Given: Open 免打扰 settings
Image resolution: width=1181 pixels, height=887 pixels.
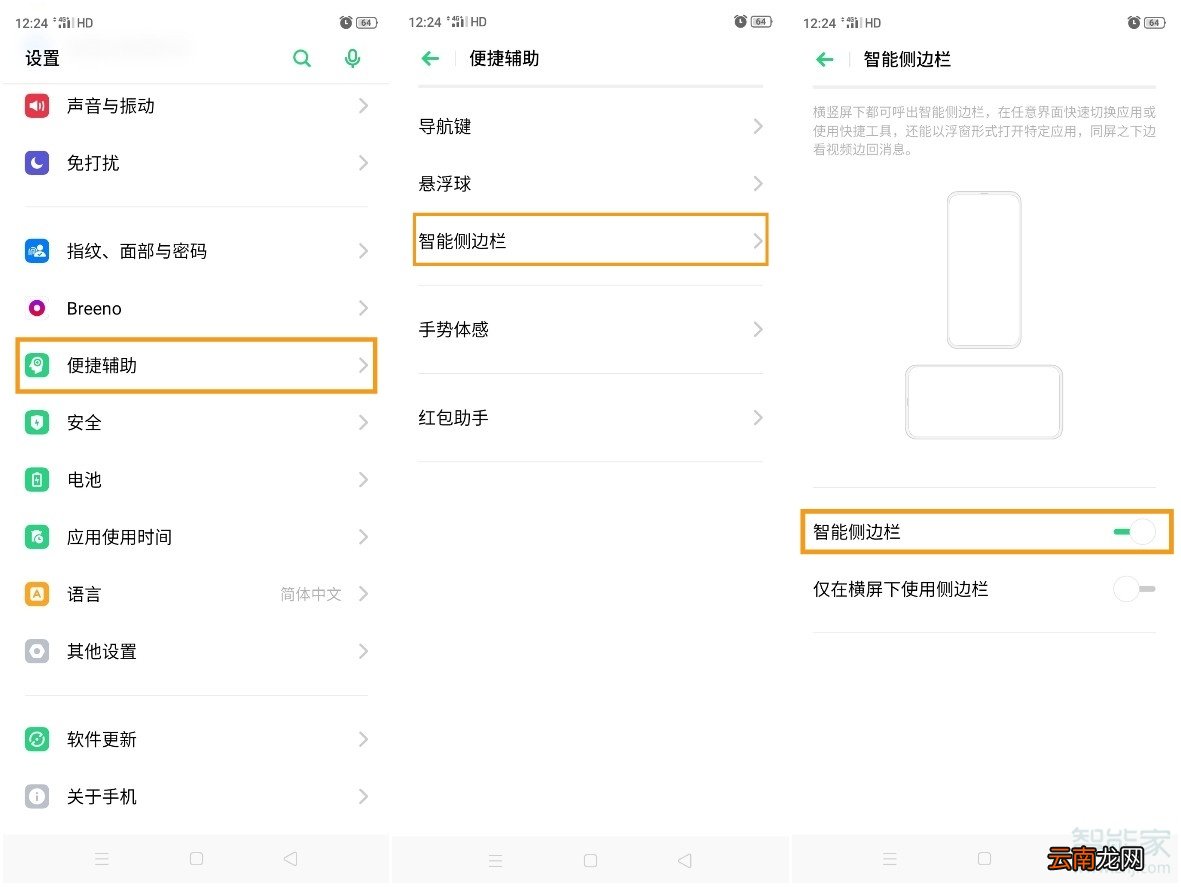Looking at the screenshot, I should (196, 163).
